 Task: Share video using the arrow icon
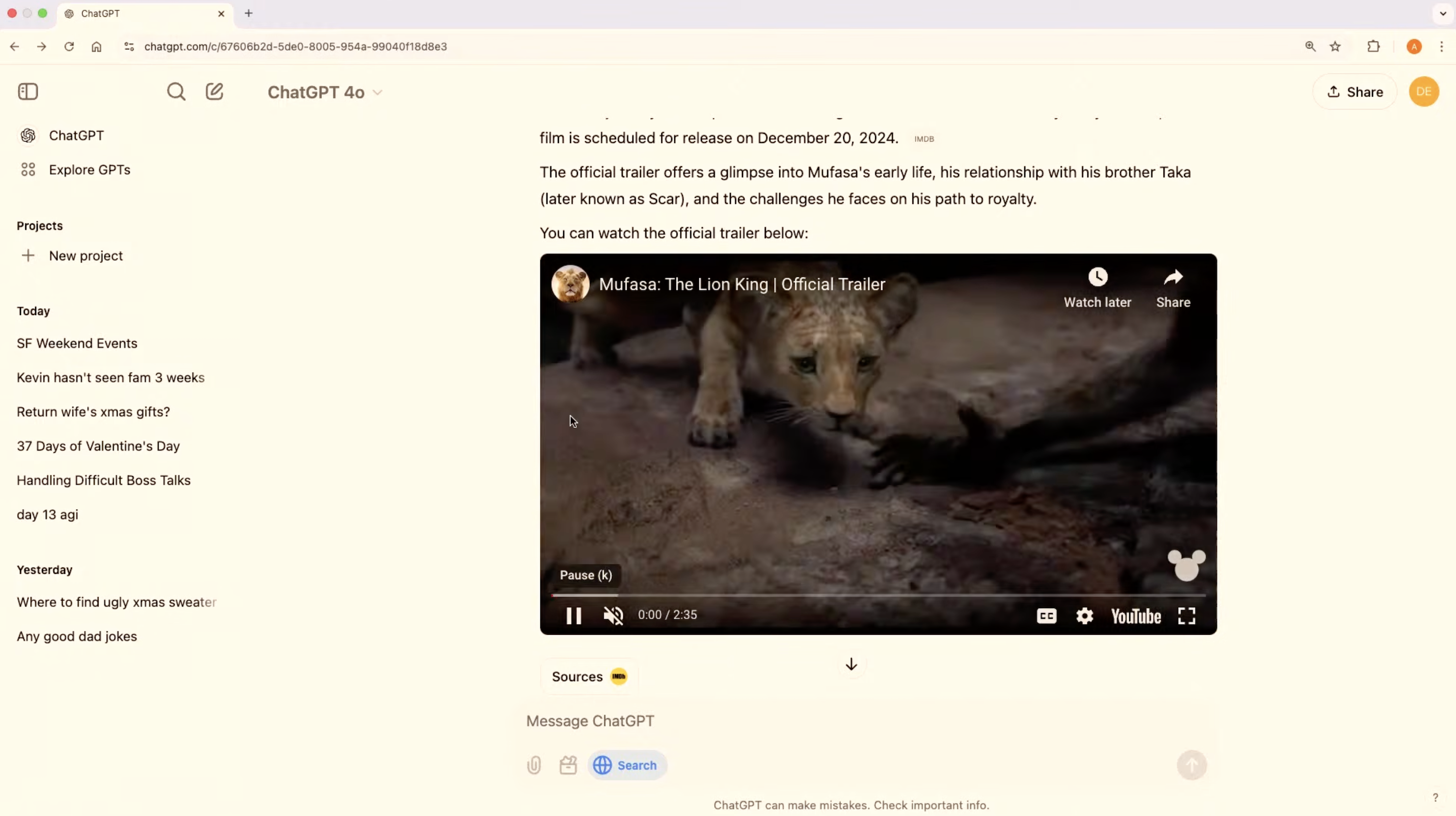click(x=1173, y=278)
